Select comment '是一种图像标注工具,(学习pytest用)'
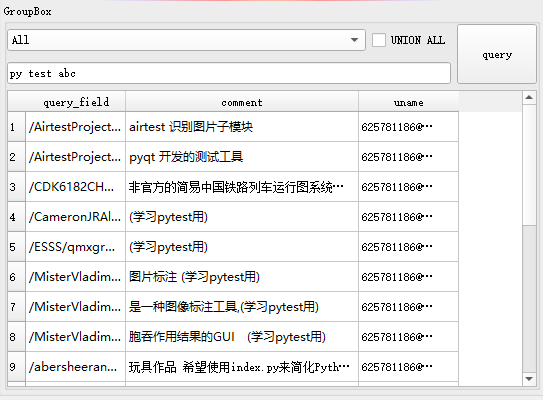This screenshot has width=543, height=400. 242,307
